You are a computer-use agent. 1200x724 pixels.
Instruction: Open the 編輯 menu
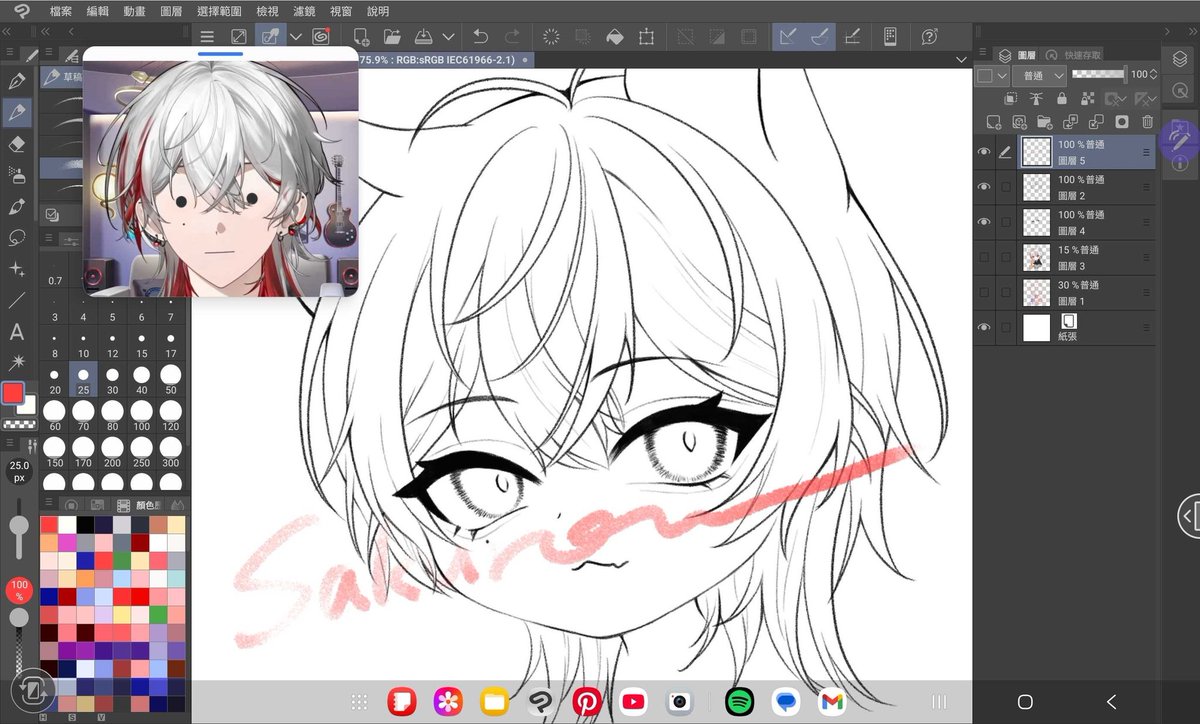[x=98, y=12]
